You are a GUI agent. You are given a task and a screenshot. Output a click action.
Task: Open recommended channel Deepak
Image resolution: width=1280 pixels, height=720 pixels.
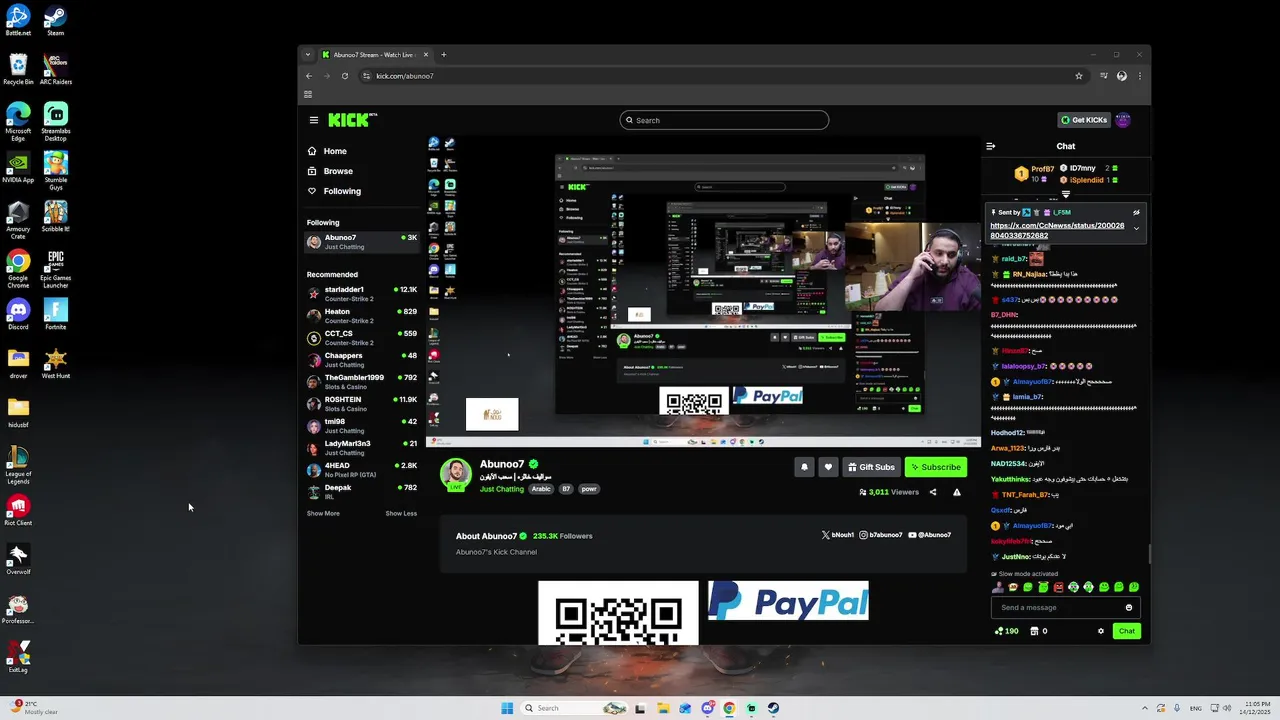pyautogui.click(x=362, y=492)
